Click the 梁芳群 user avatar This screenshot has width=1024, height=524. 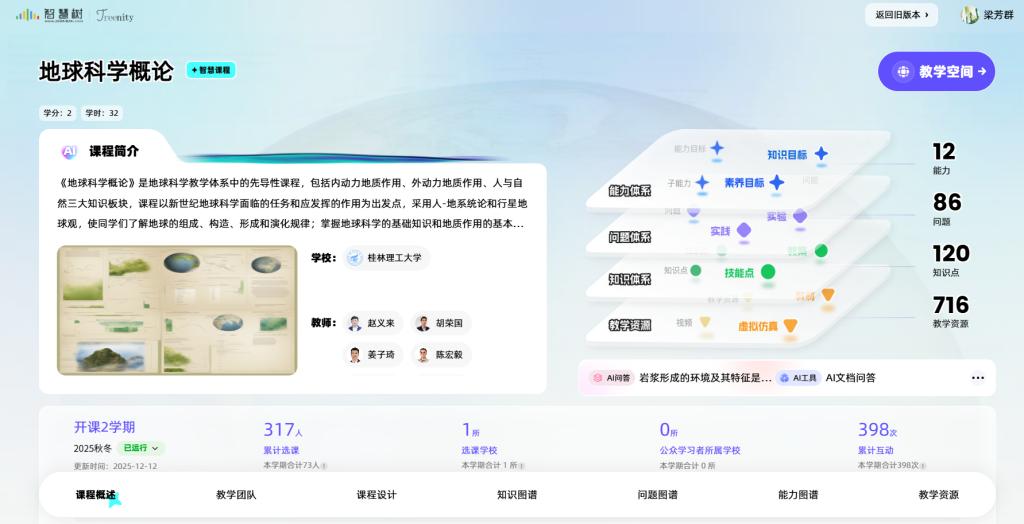coord(969,15)
